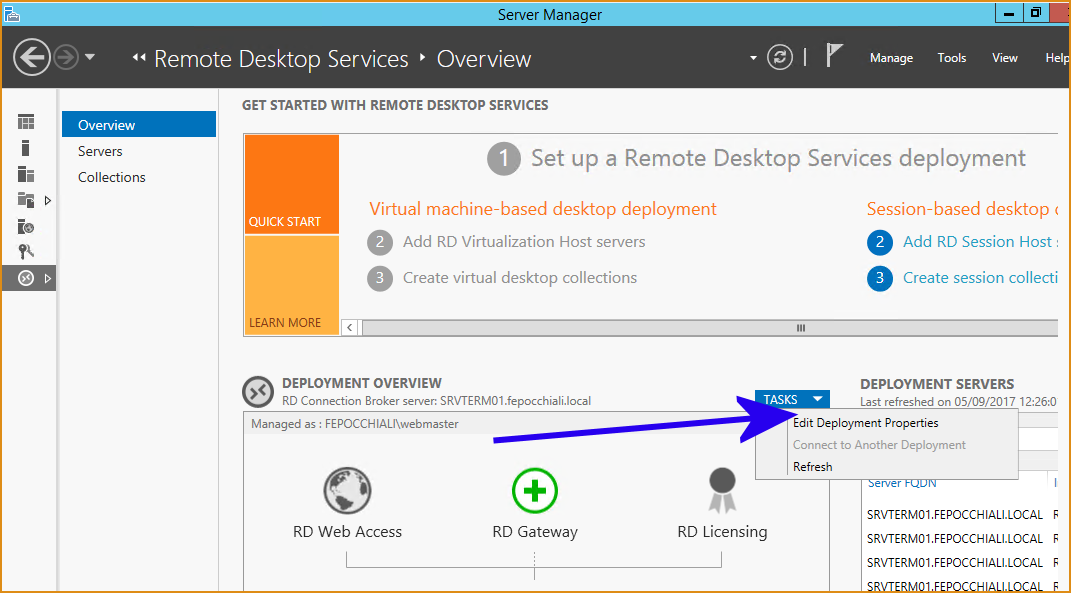Click the breadcrumb double-arrow before Remote Desktop Services
1071x593 pixels.
(139, 58)
